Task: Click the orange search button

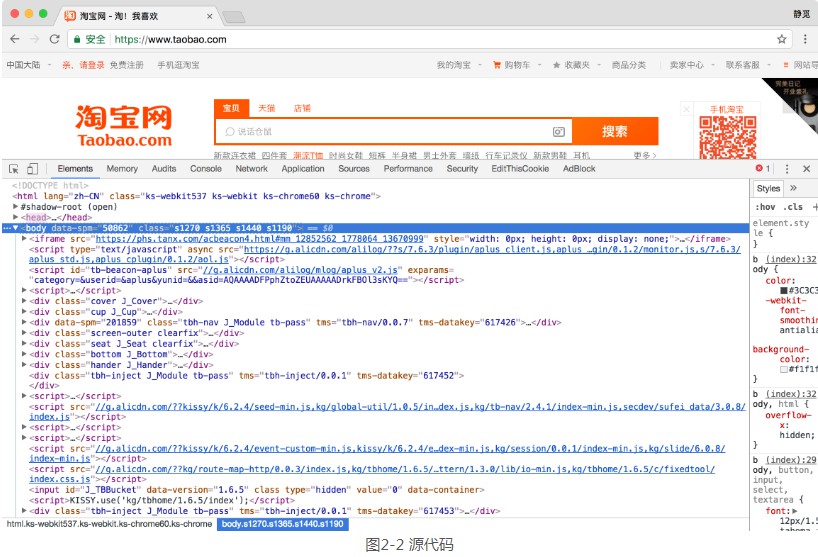Action: [615, 131]
